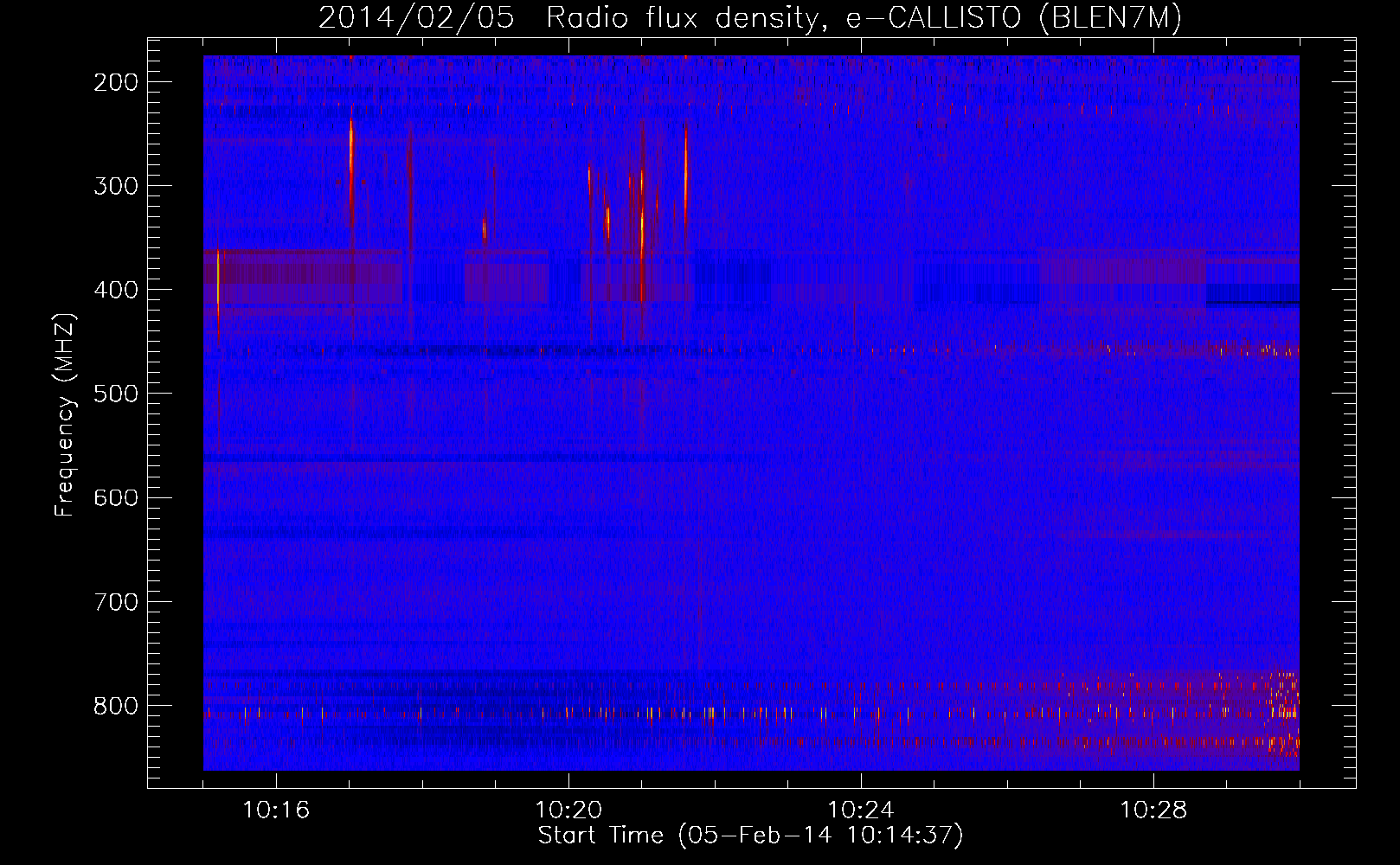
Task: Click the 800 frequency tick label
Action: click(115, 706)
